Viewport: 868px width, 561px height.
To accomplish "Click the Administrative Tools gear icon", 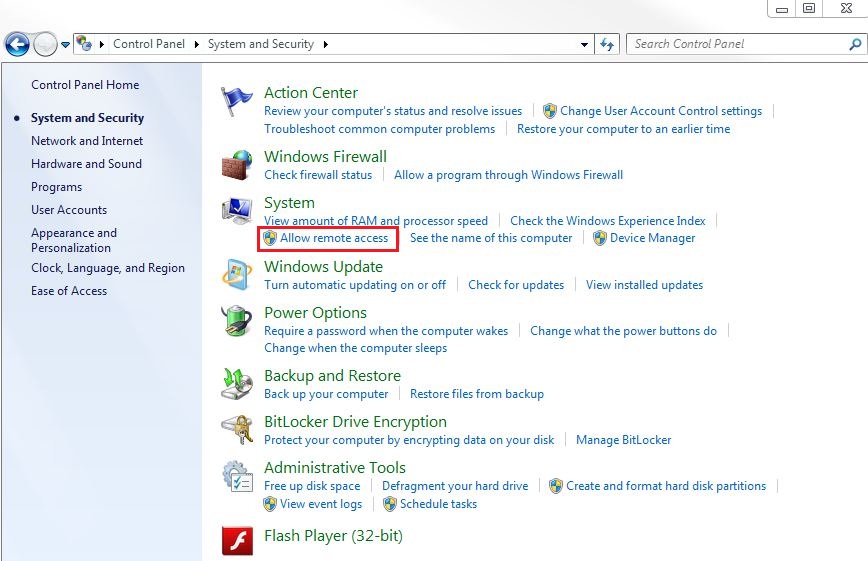I will click(237, 476).
